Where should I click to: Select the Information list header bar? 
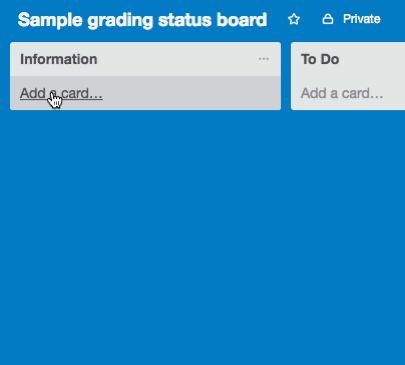[x=145, y=59]
